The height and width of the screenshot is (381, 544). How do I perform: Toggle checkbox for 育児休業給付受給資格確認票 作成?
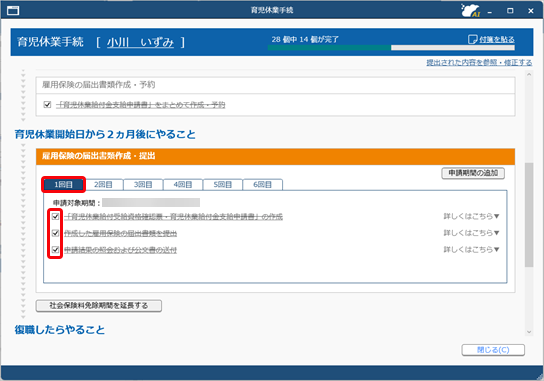pos(56,217)
